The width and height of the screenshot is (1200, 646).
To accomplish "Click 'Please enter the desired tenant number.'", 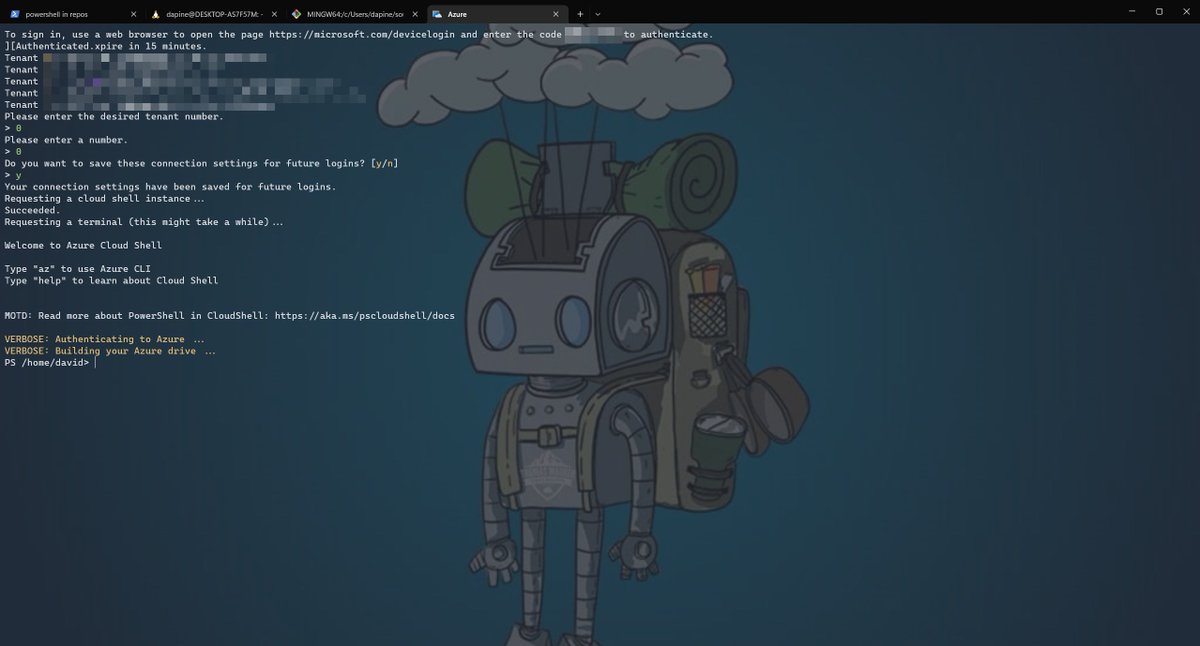I will (114, 116).
